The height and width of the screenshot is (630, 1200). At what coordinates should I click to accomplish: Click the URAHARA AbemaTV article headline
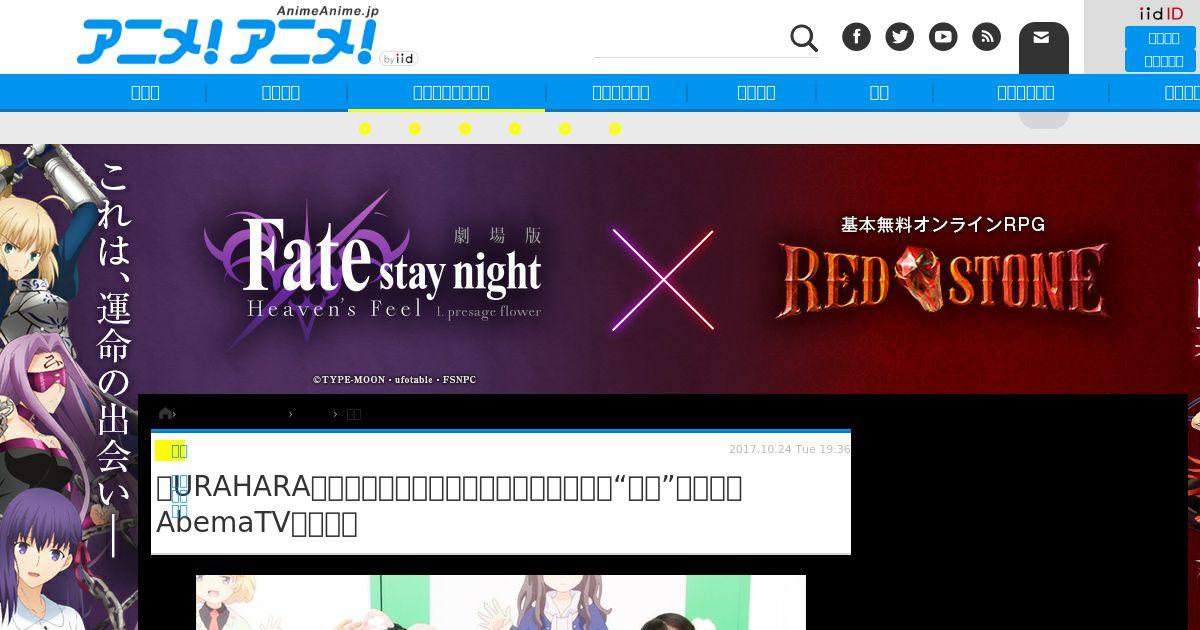(449, 504)
